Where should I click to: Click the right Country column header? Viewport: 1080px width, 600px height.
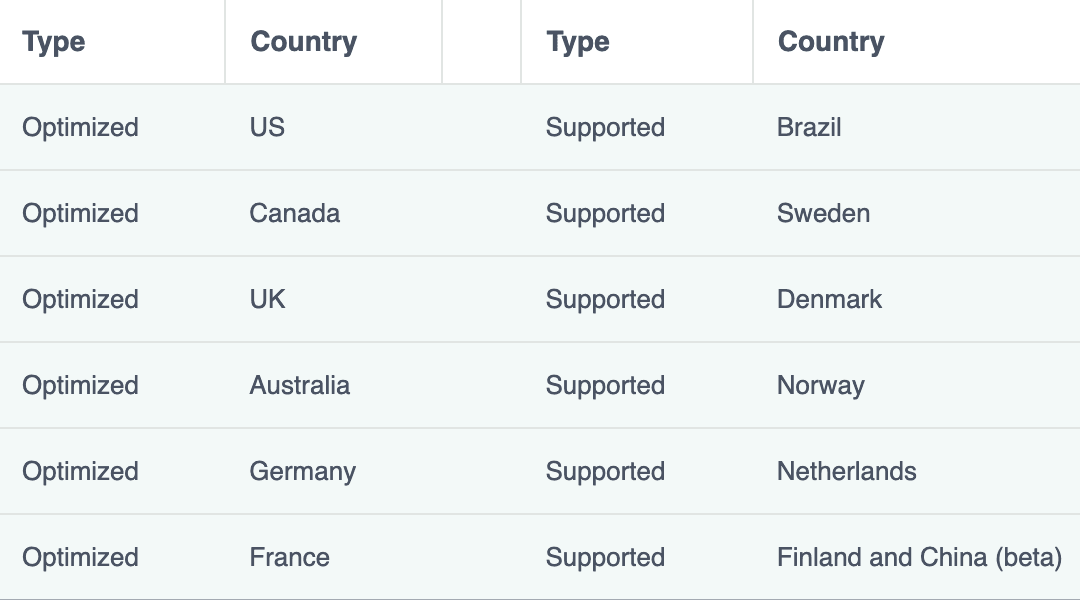coord(831,42)
